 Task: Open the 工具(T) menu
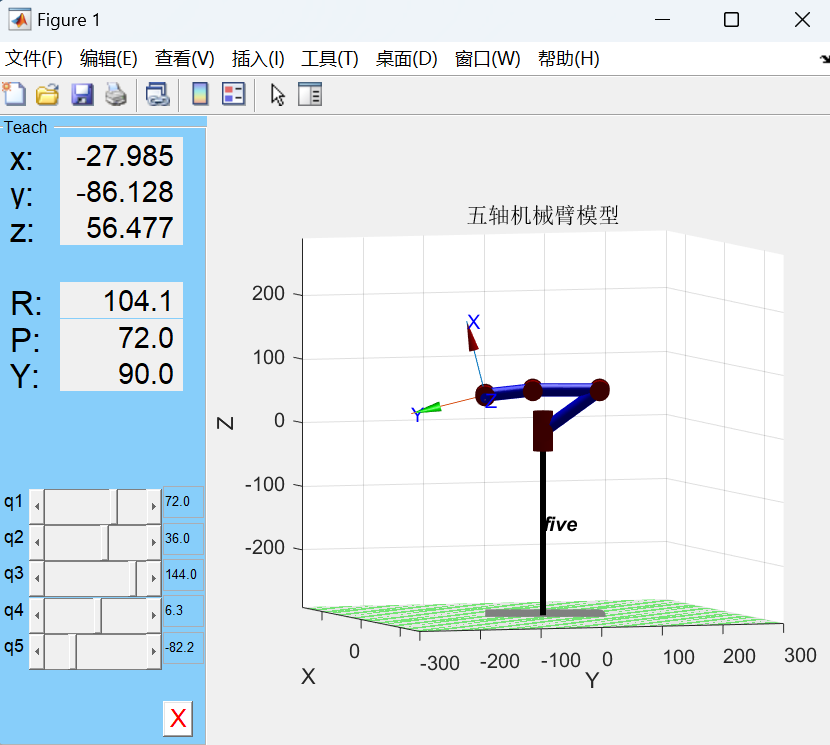(330, 59)
